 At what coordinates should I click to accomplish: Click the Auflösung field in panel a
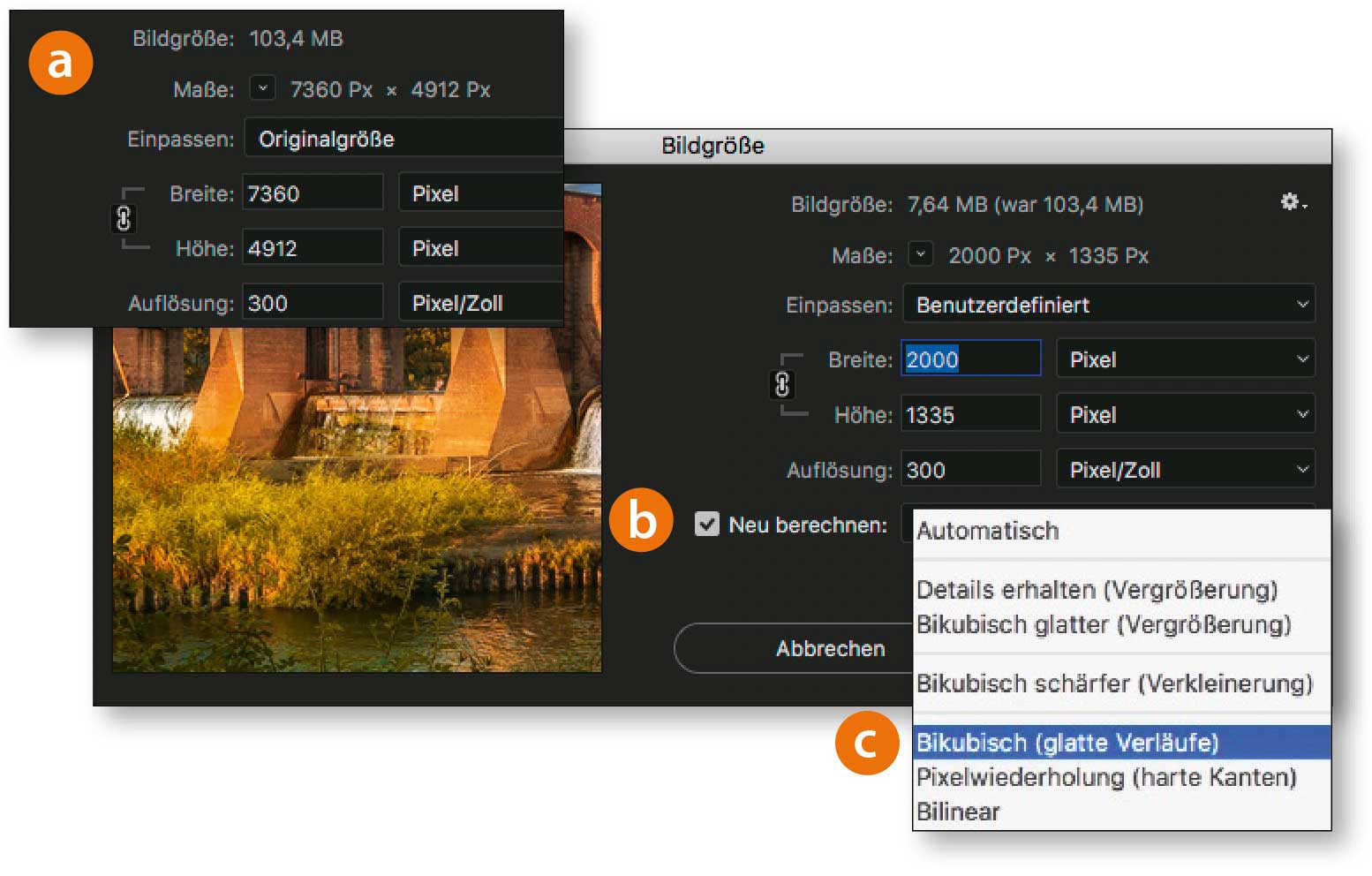point(313,303)
